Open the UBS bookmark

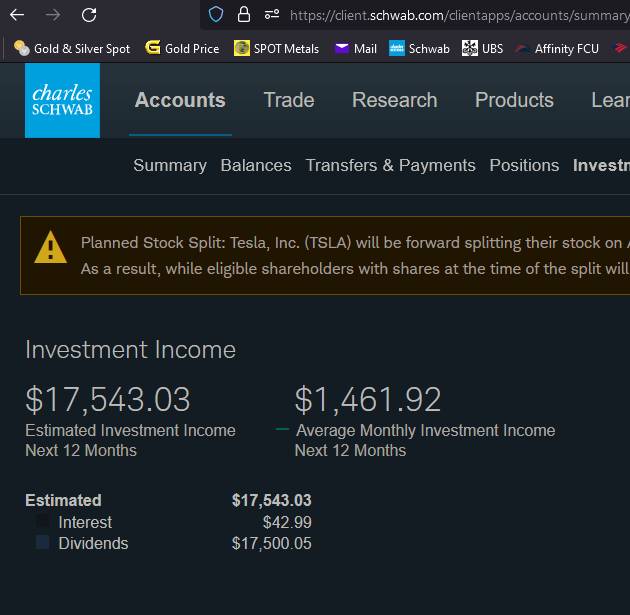483,48
